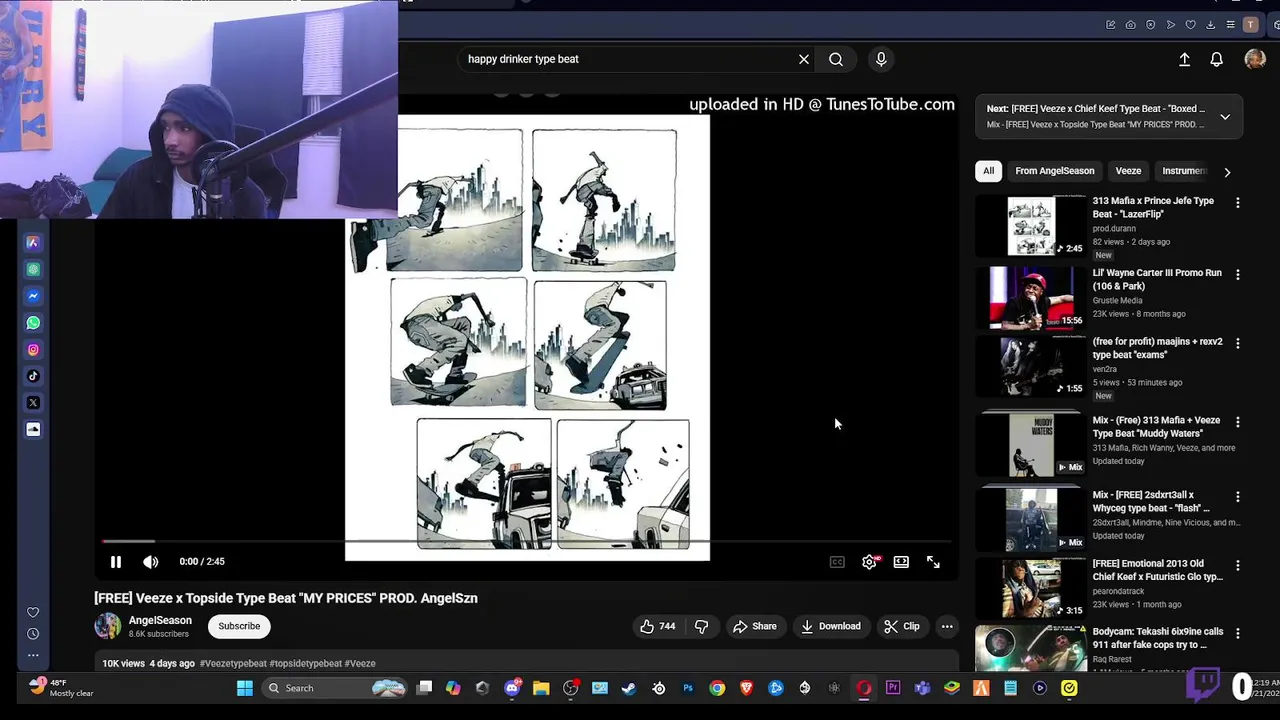
Task: Open options for 'Lil' Wayne Carter III Promo Run'
Action: click(x=1238, y=275)
